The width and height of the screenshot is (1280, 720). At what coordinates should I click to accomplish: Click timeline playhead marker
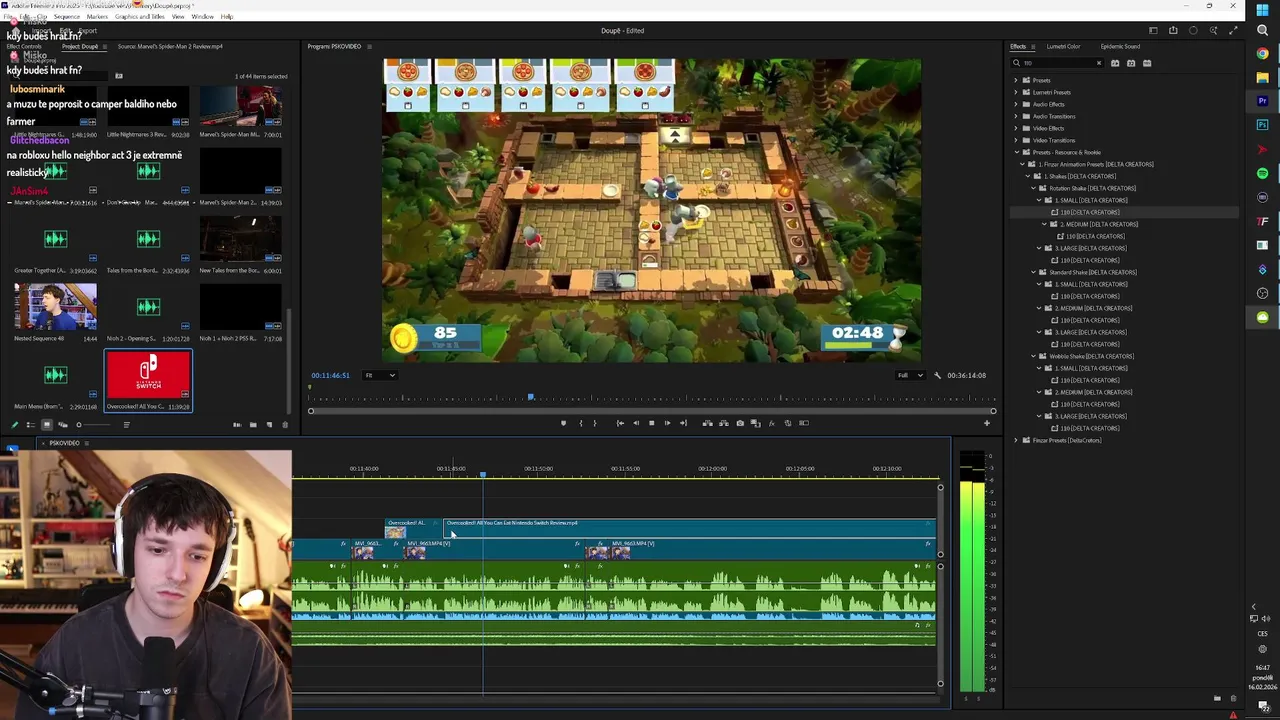pos(482,474)
